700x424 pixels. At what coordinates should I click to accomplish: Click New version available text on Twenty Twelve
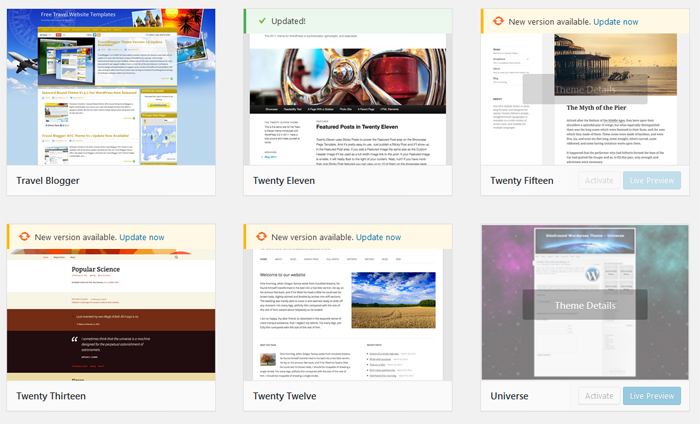(x=312, y=237)
